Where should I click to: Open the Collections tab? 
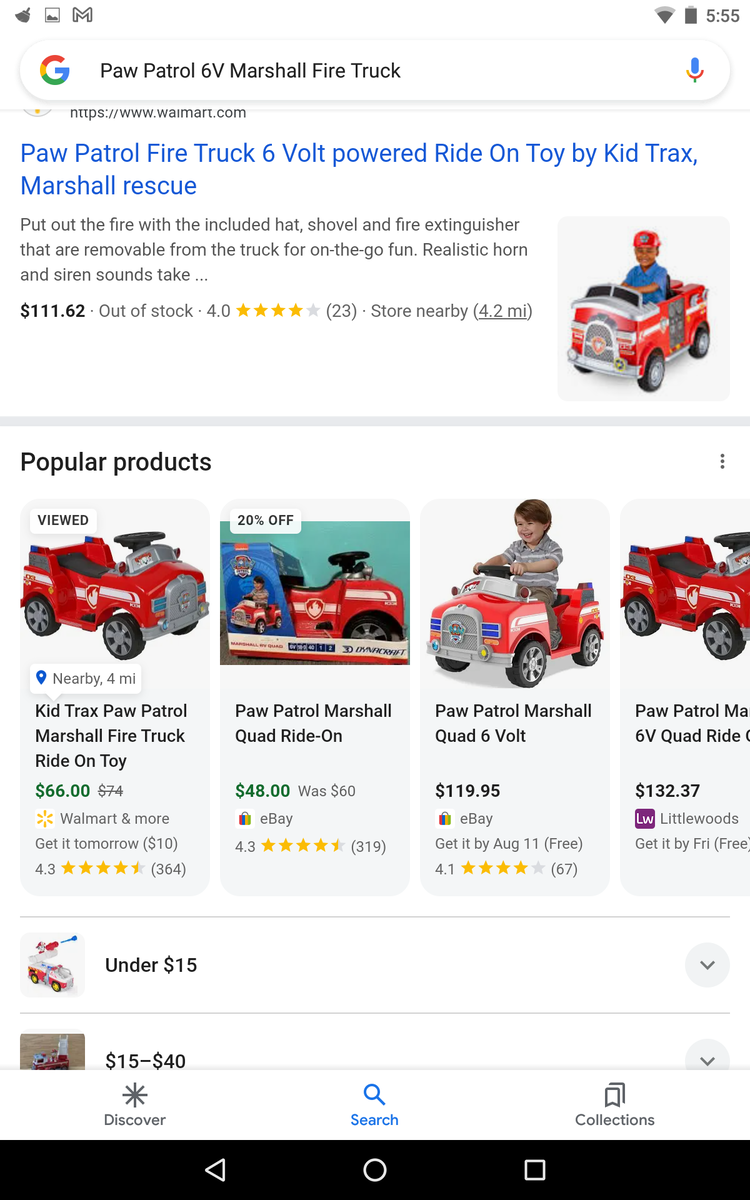(614, 1104)
